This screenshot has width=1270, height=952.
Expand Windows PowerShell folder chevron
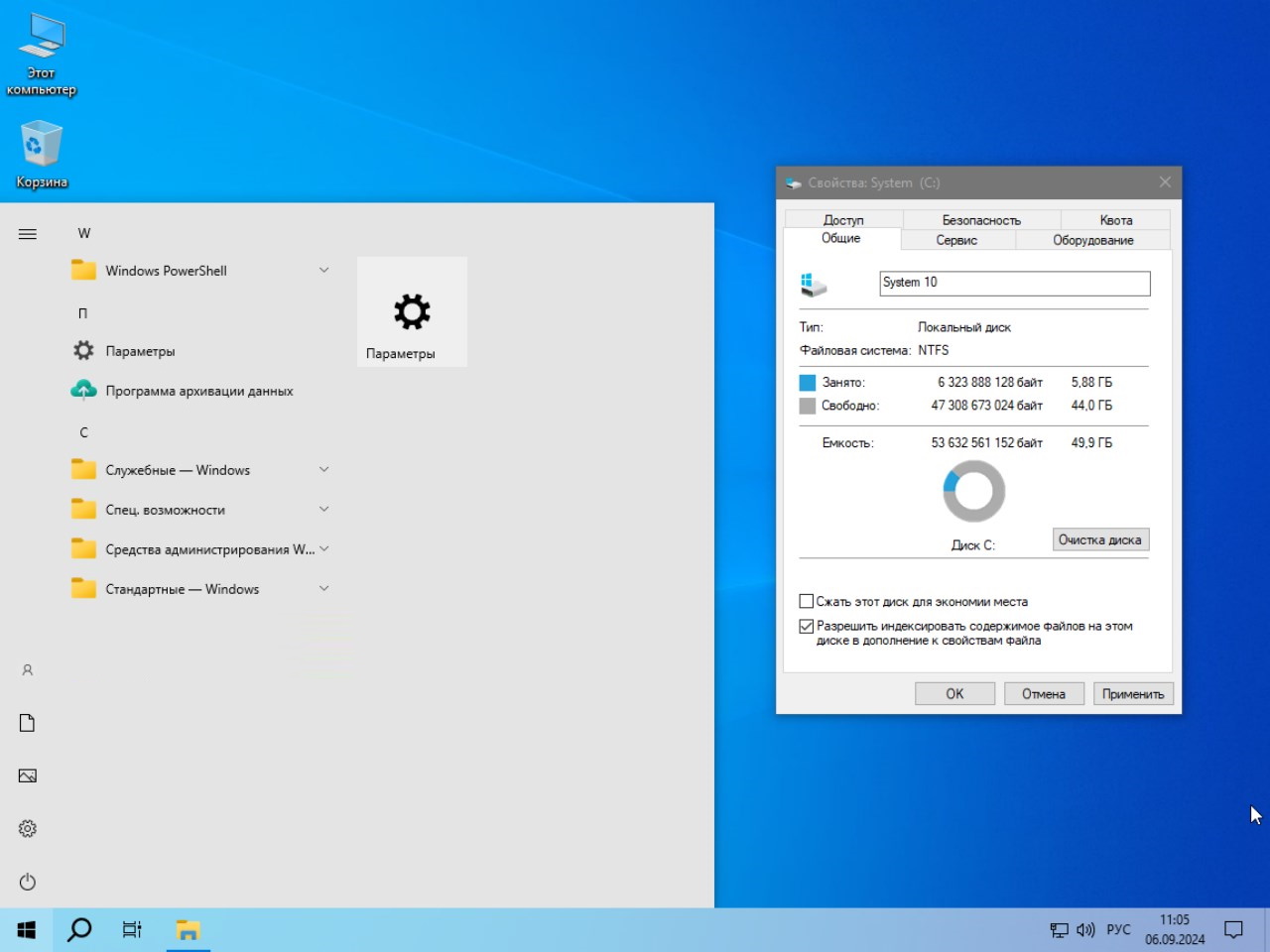click(x=323, y=270)
